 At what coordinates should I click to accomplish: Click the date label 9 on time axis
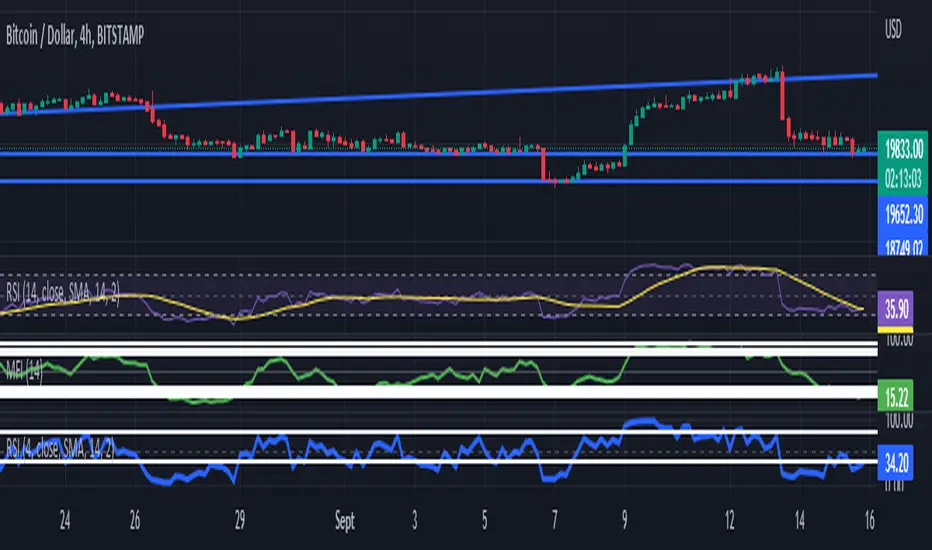point(624,521)
